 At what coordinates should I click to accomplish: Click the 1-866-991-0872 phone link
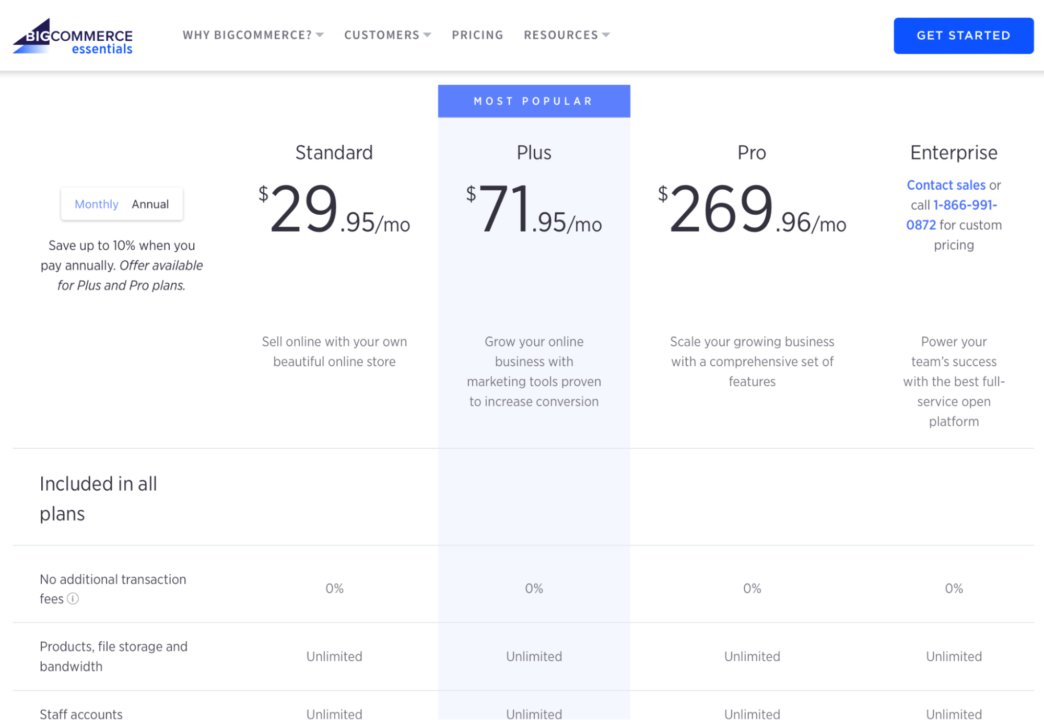point(952,215)
